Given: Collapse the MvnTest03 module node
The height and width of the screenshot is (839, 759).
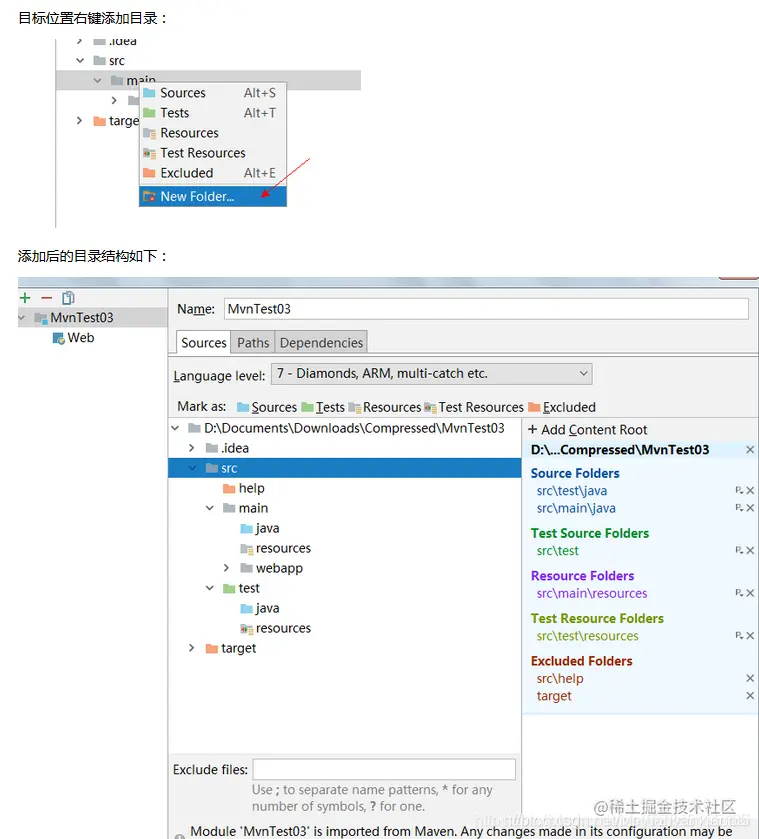Looking at the screenshot, I should pyautogui.click(x=22, y=318).
